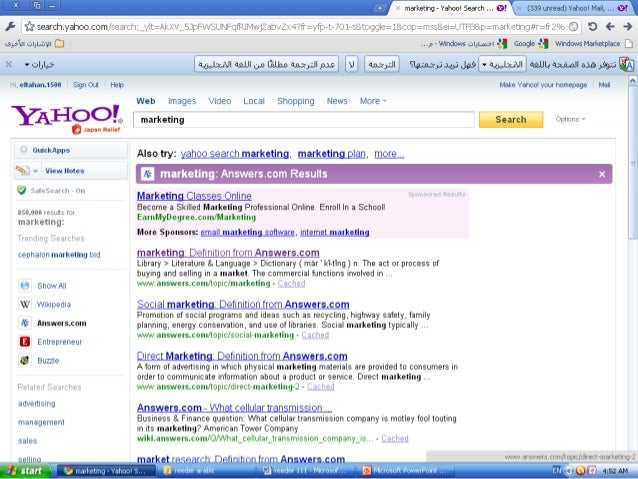Switch to Shopping search tab

295,101
